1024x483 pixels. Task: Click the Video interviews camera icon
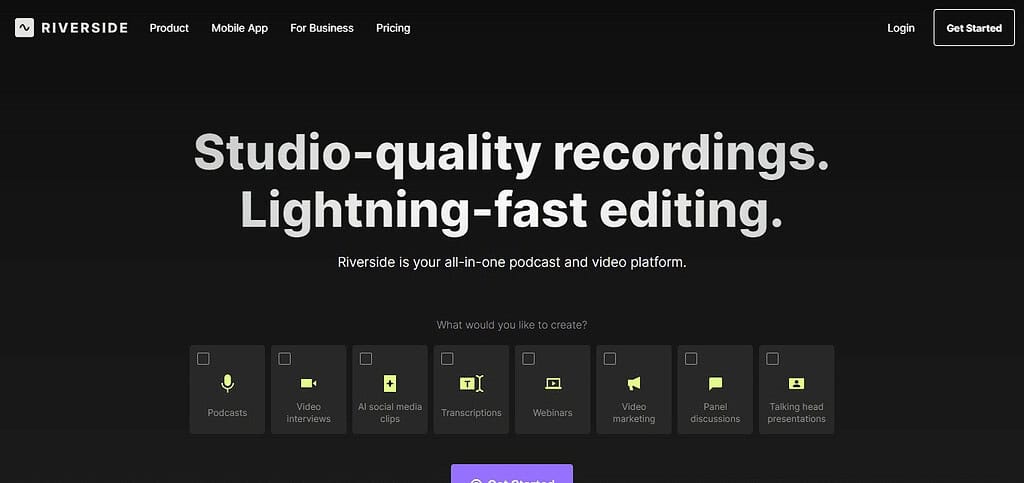(308, 383)
